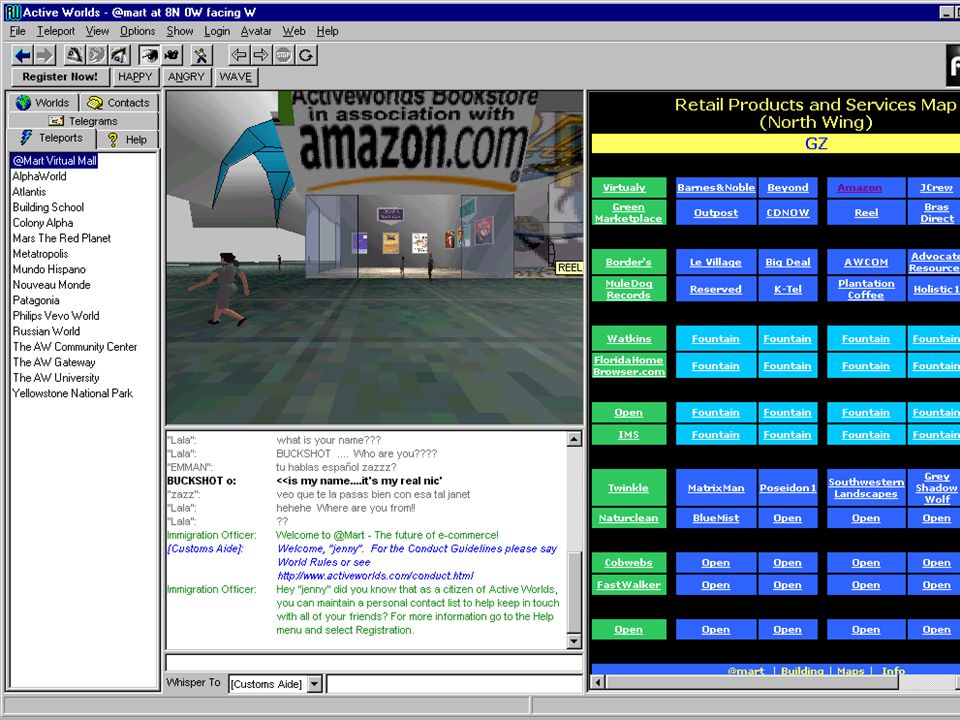Open the Login menu
960x720 pixels.
pyautogui.click(x=217, y=31)
